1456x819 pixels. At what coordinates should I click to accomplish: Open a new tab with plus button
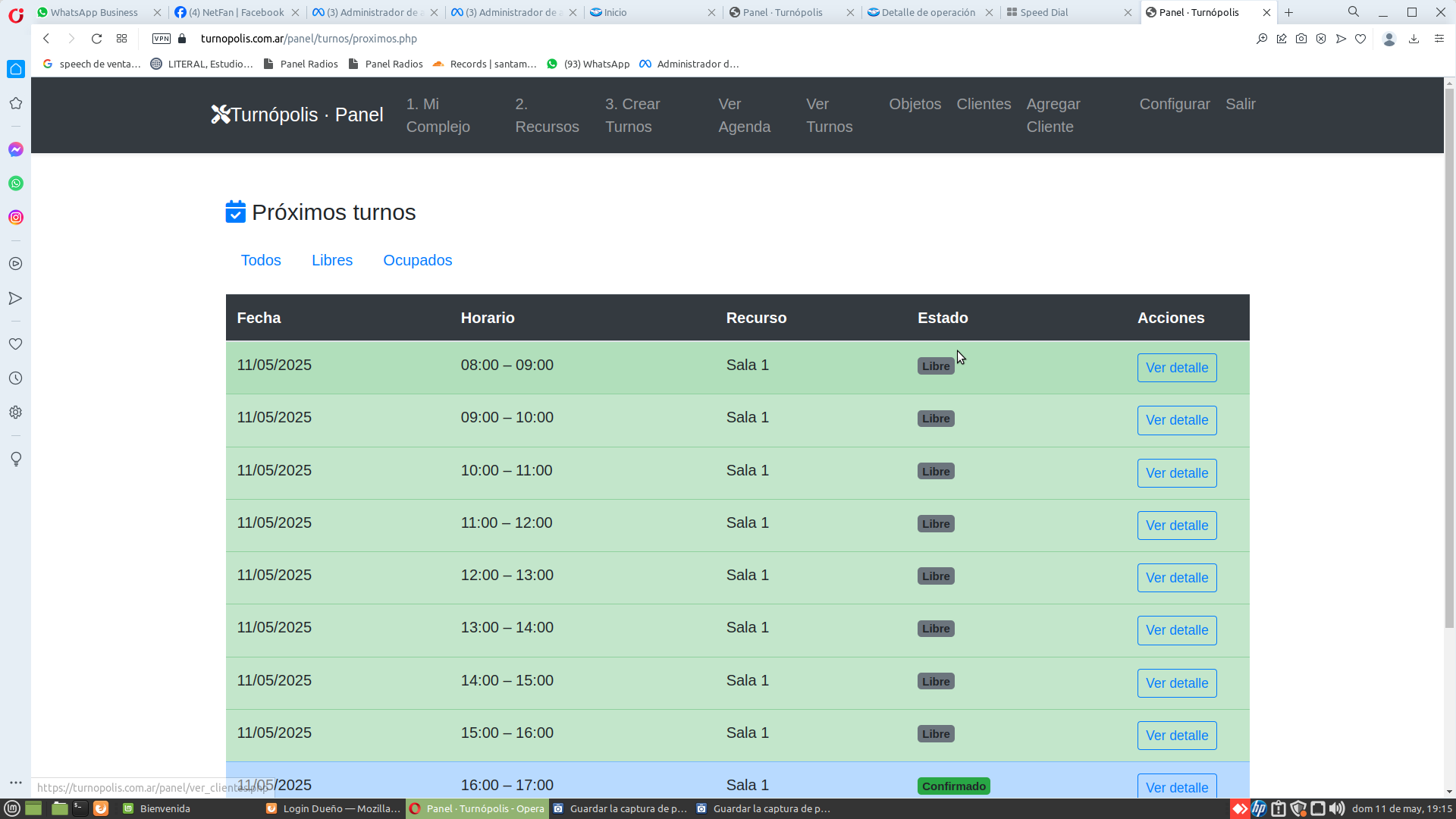[x=1288, y=12]
